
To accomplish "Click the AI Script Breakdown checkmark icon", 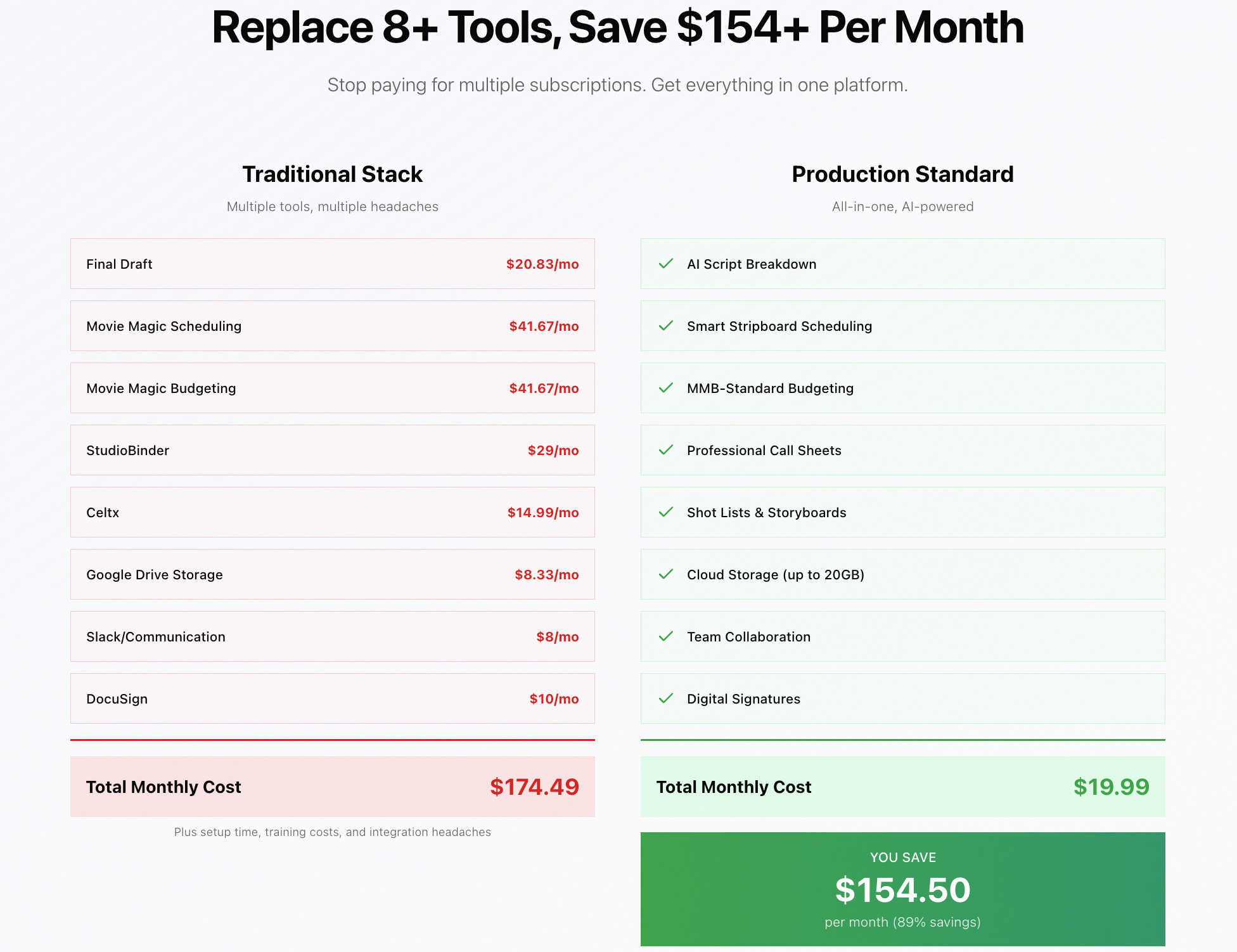I will [665, 264].
